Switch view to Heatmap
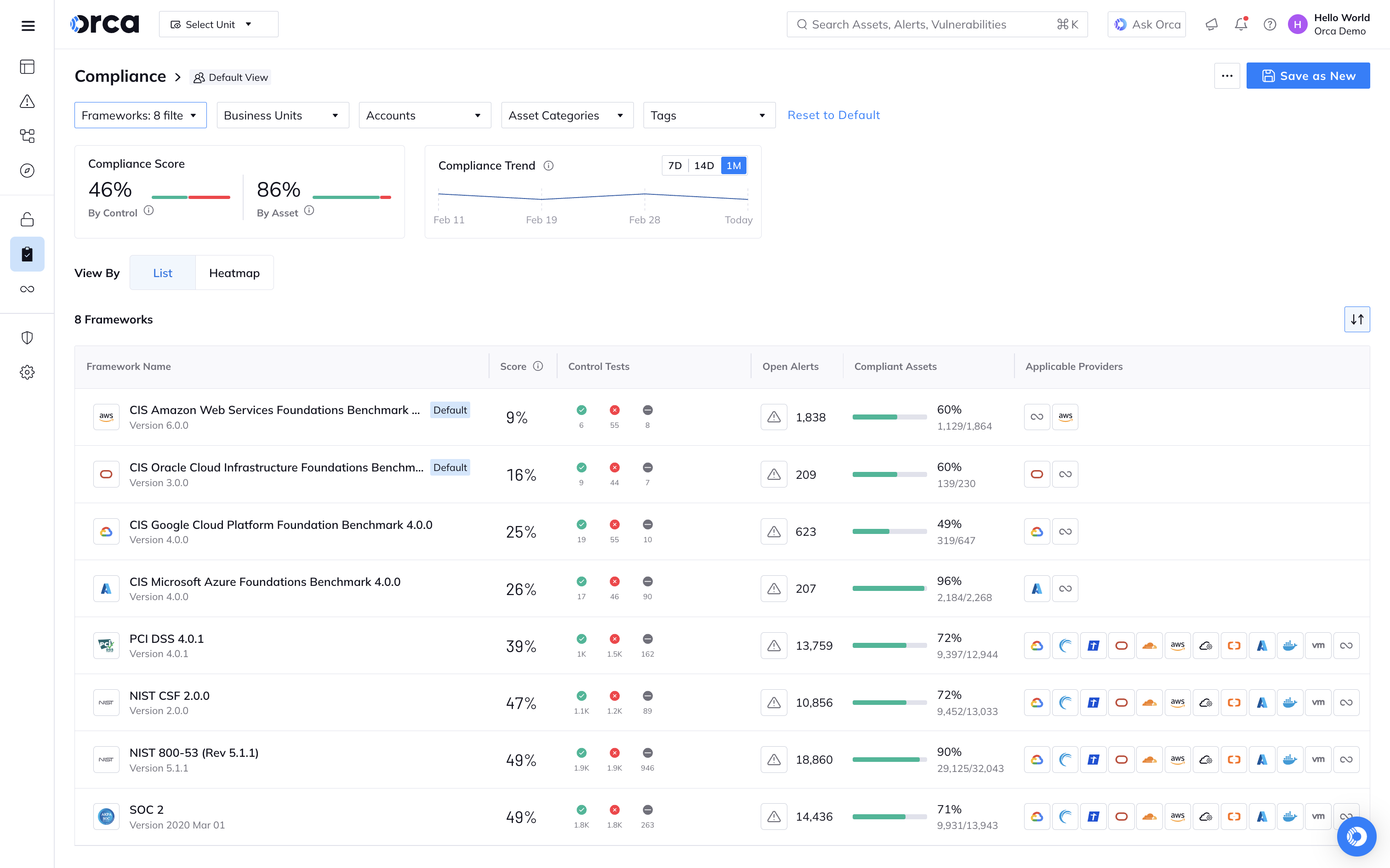The height and width of the screenshot is (868, 1390). pos(234,272)
